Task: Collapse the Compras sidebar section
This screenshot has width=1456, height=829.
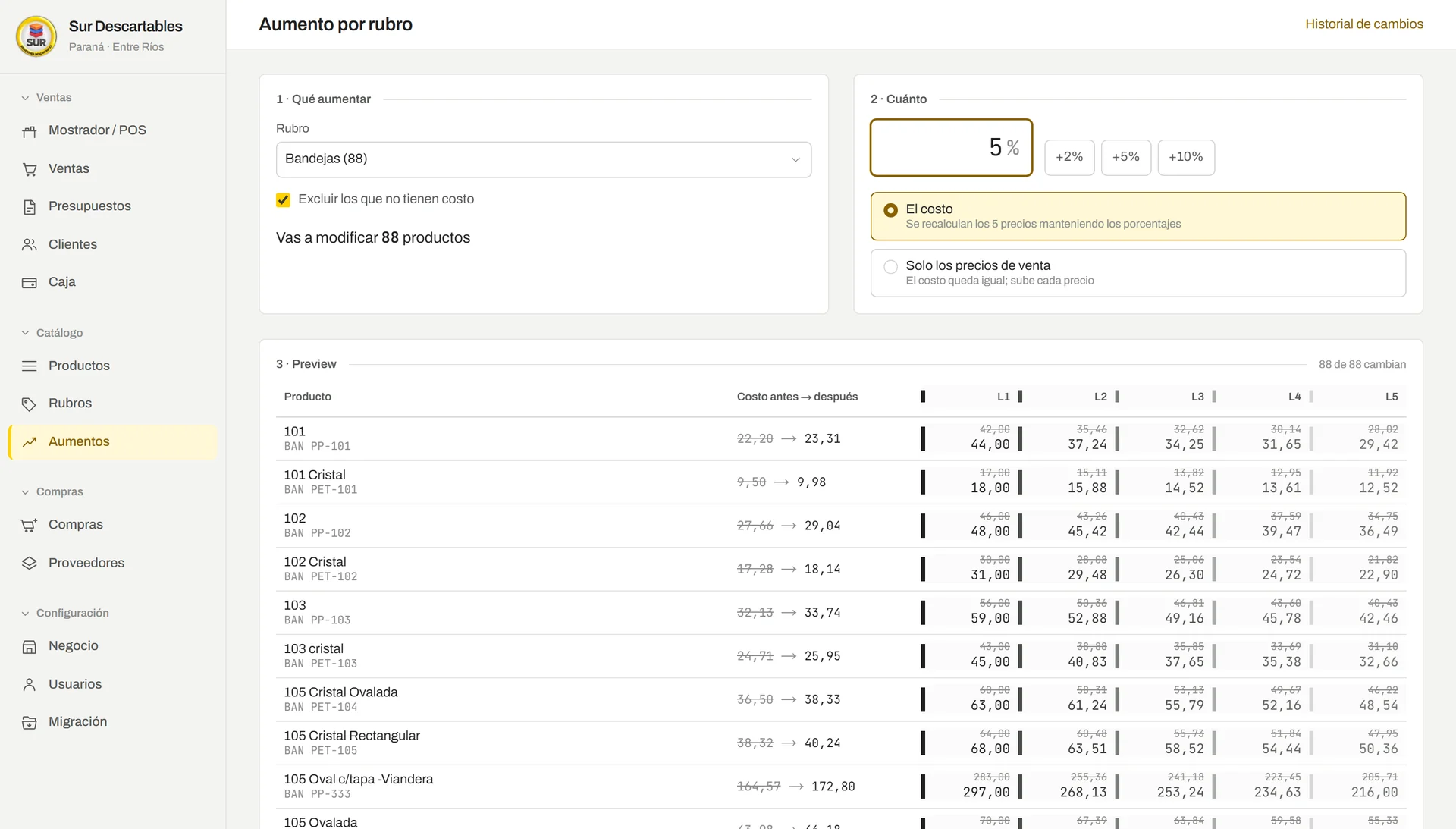Action: 52,491
